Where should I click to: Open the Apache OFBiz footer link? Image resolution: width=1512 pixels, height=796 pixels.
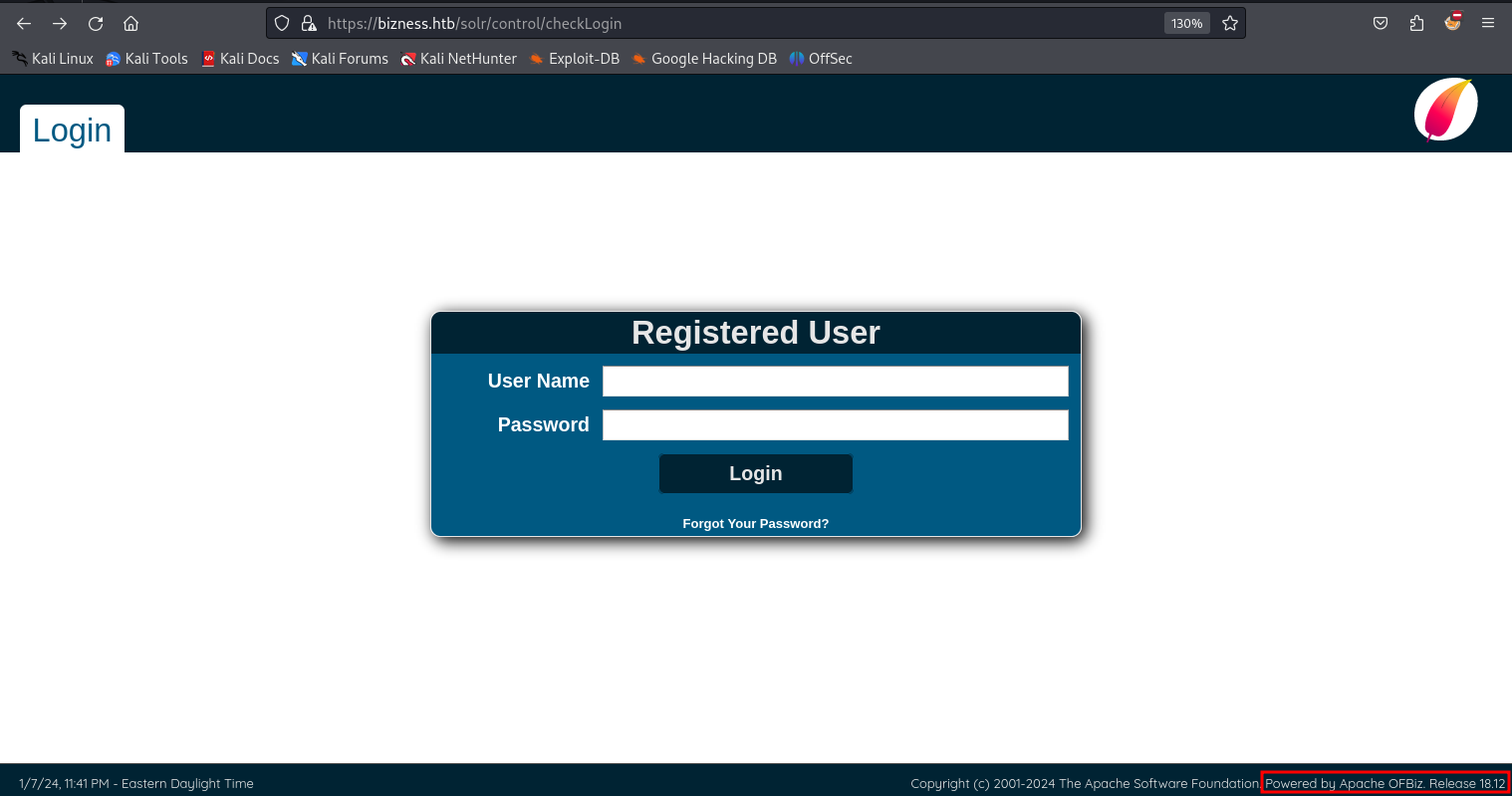coord(1386,783)
